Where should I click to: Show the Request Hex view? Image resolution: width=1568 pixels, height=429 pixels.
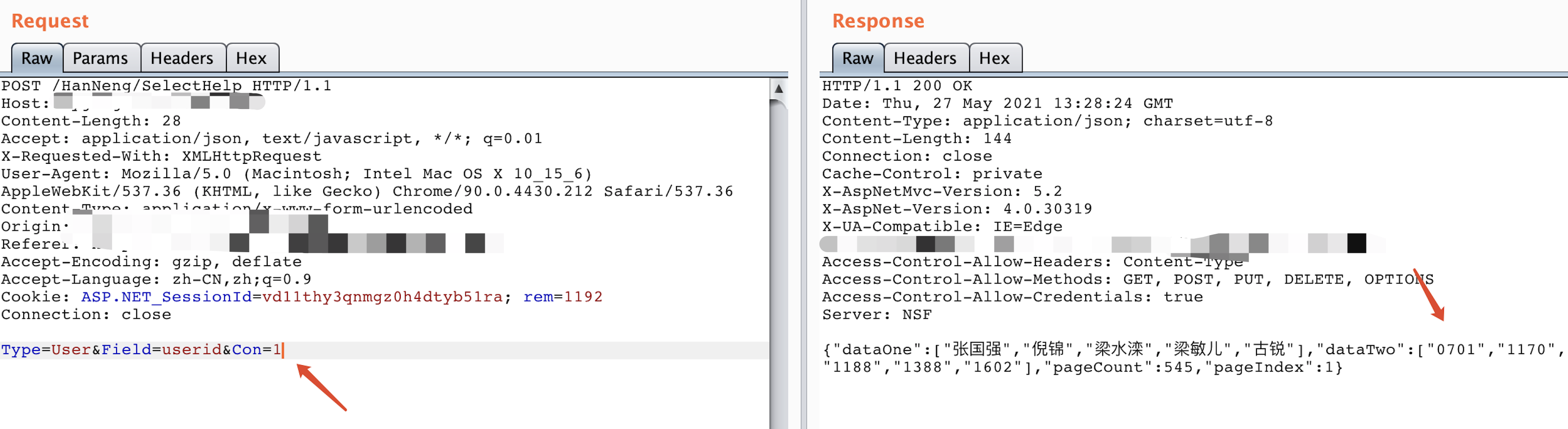click(251, 58)
